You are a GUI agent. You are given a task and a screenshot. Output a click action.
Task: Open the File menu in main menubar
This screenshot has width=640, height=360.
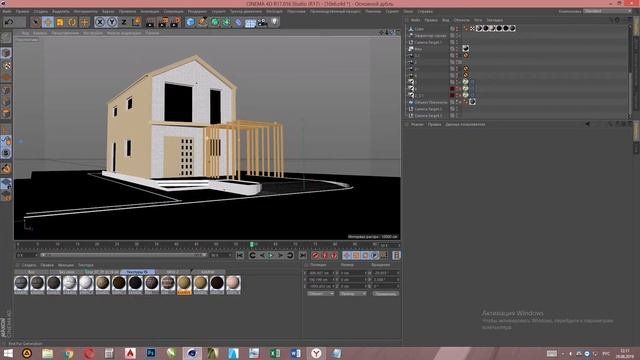click(x=7, y=11)
